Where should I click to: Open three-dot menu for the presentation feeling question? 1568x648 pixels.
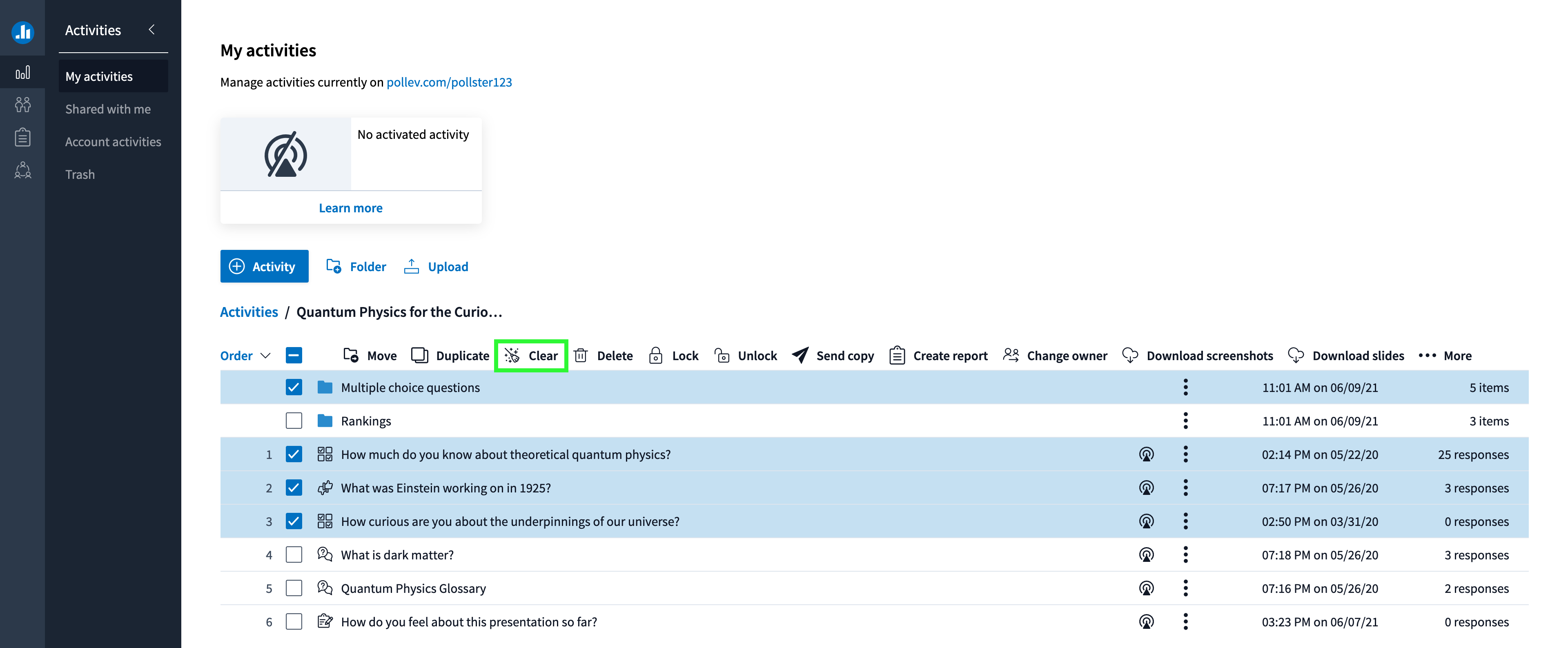point(1186,622)
